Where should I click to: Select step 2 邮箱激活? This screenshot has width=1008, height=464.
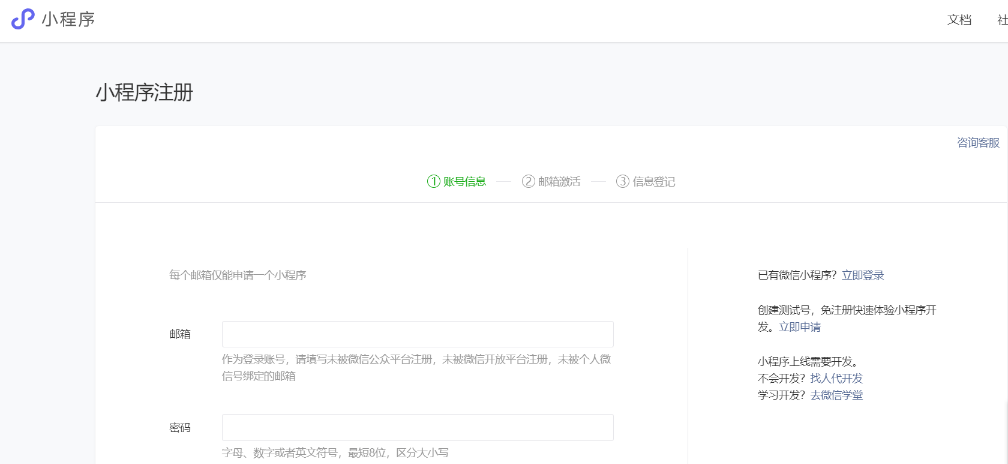[x=551, y=182]
